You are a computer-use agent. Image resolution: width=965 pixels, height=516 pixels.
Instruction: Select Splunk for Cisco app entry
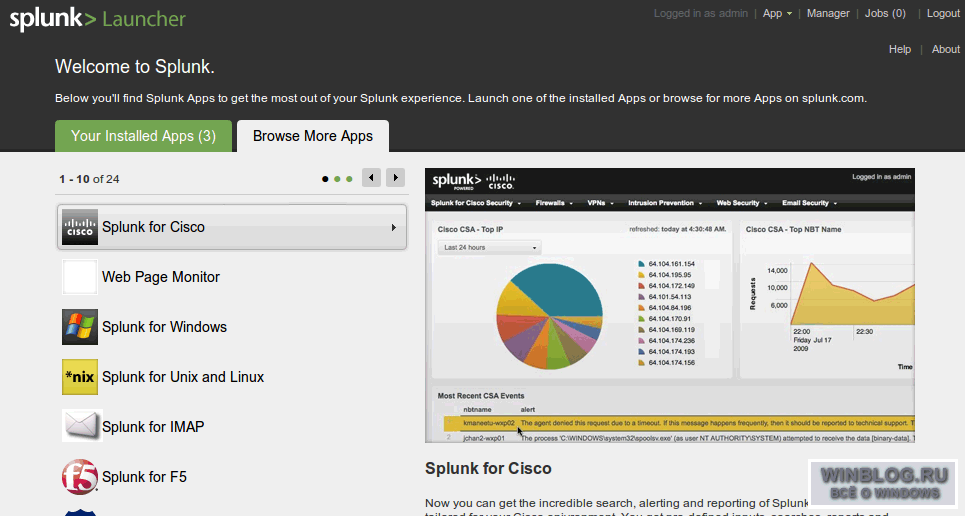click(x=232, y=227)
